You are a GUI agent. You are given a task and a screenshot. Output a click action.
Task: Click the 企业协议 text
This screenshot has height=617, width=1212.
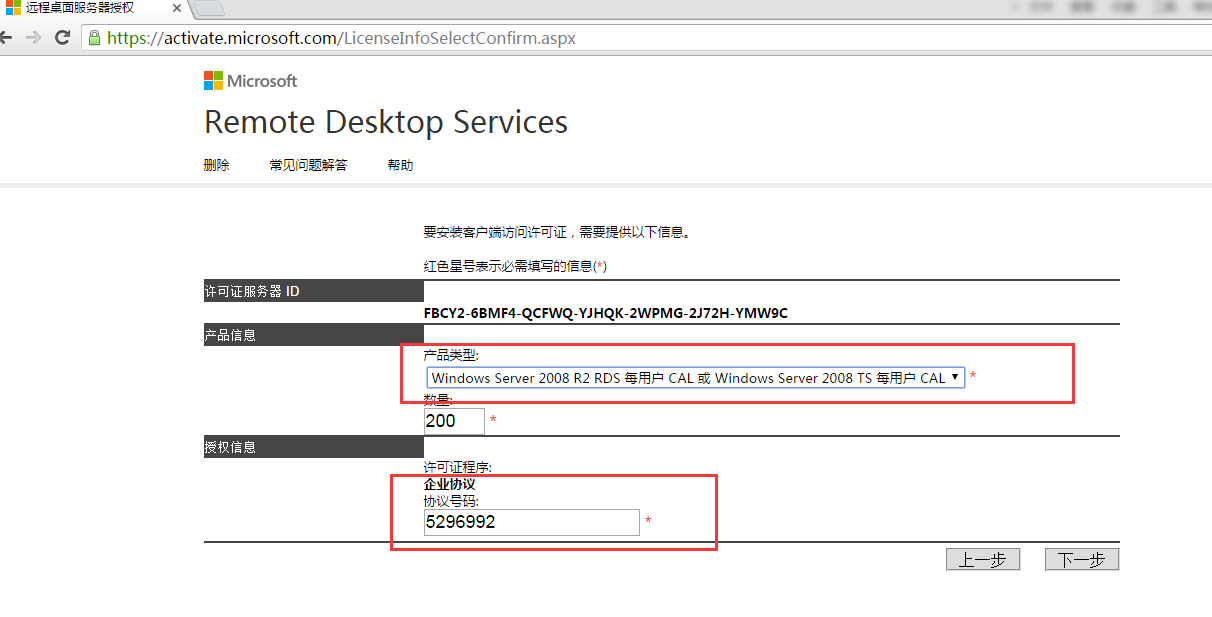[x=450, y=484]
